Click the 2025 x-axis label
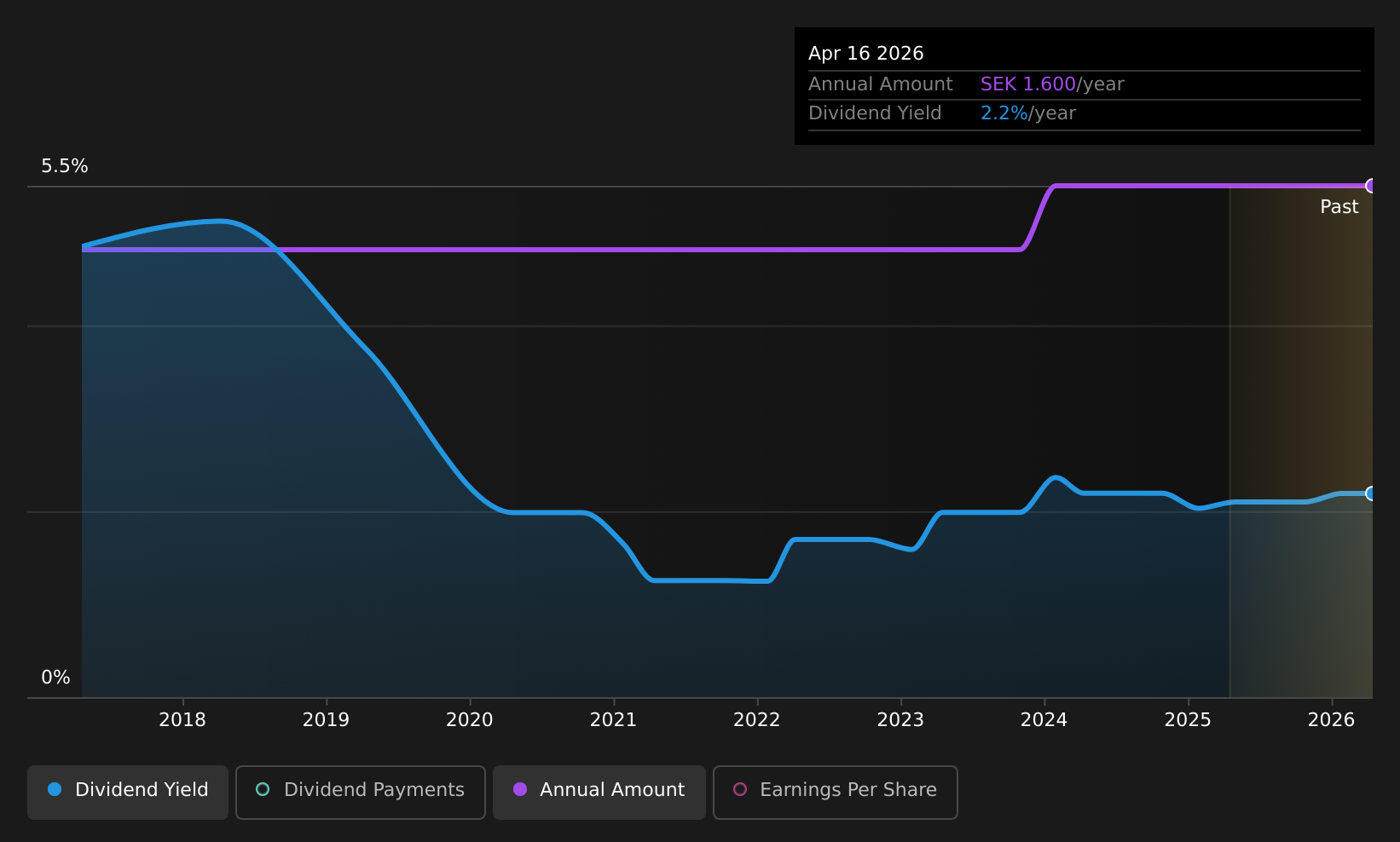Viewport: 1400px width, 842px height. tap(1188, 720)
